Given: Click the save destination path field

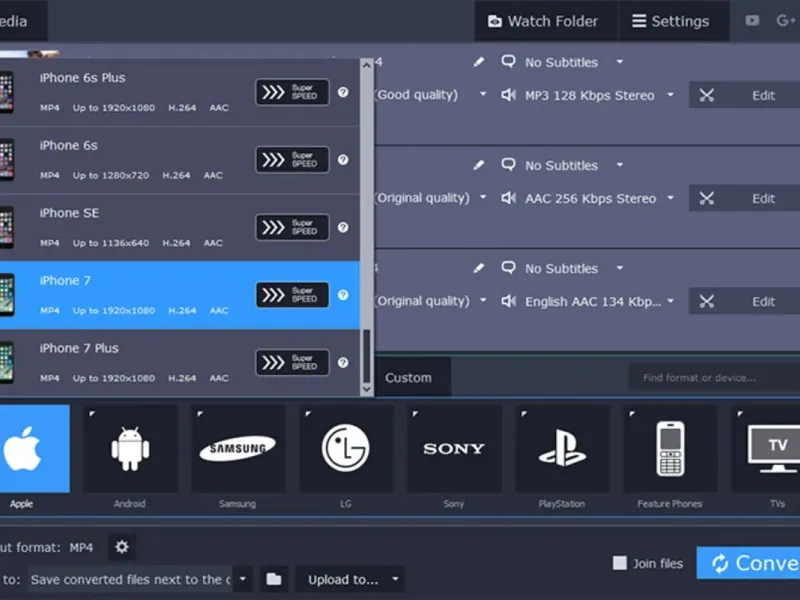Looking at the screenshot, I should pyautogui.click(x=130, y=579).
